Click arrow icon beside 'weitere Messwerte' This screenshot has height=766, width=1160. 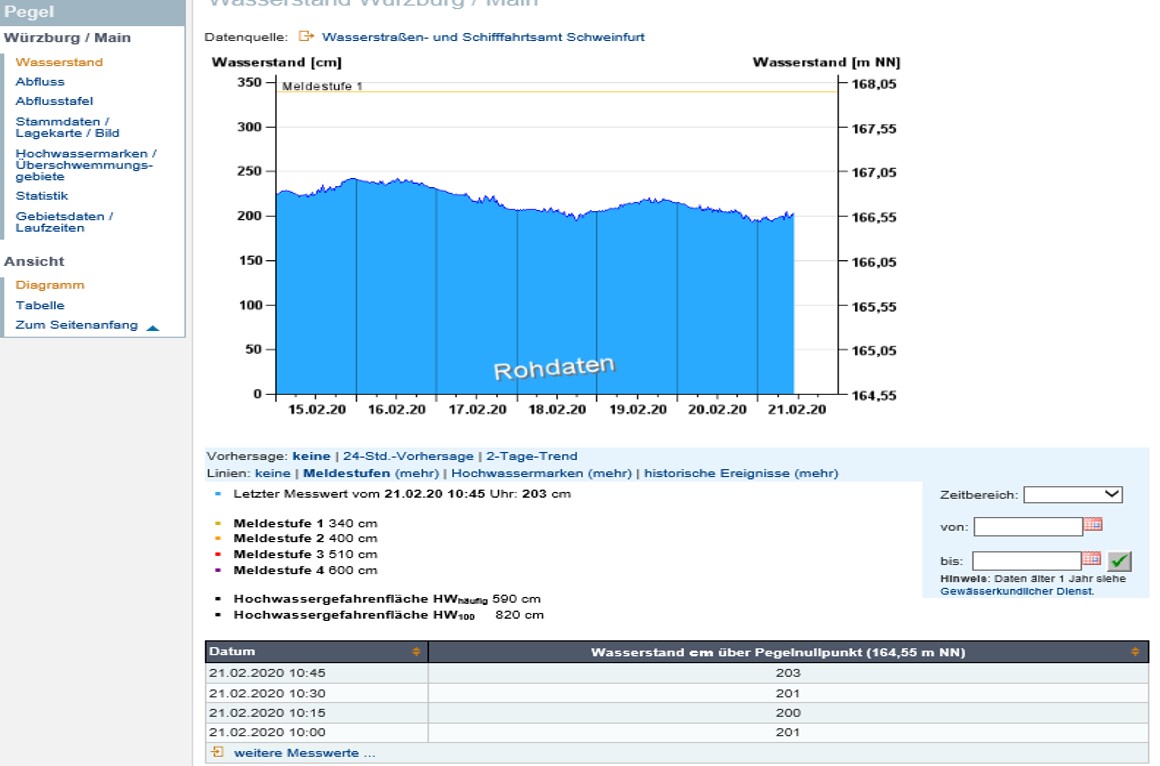pyautogui.click(x=217, y=752)
